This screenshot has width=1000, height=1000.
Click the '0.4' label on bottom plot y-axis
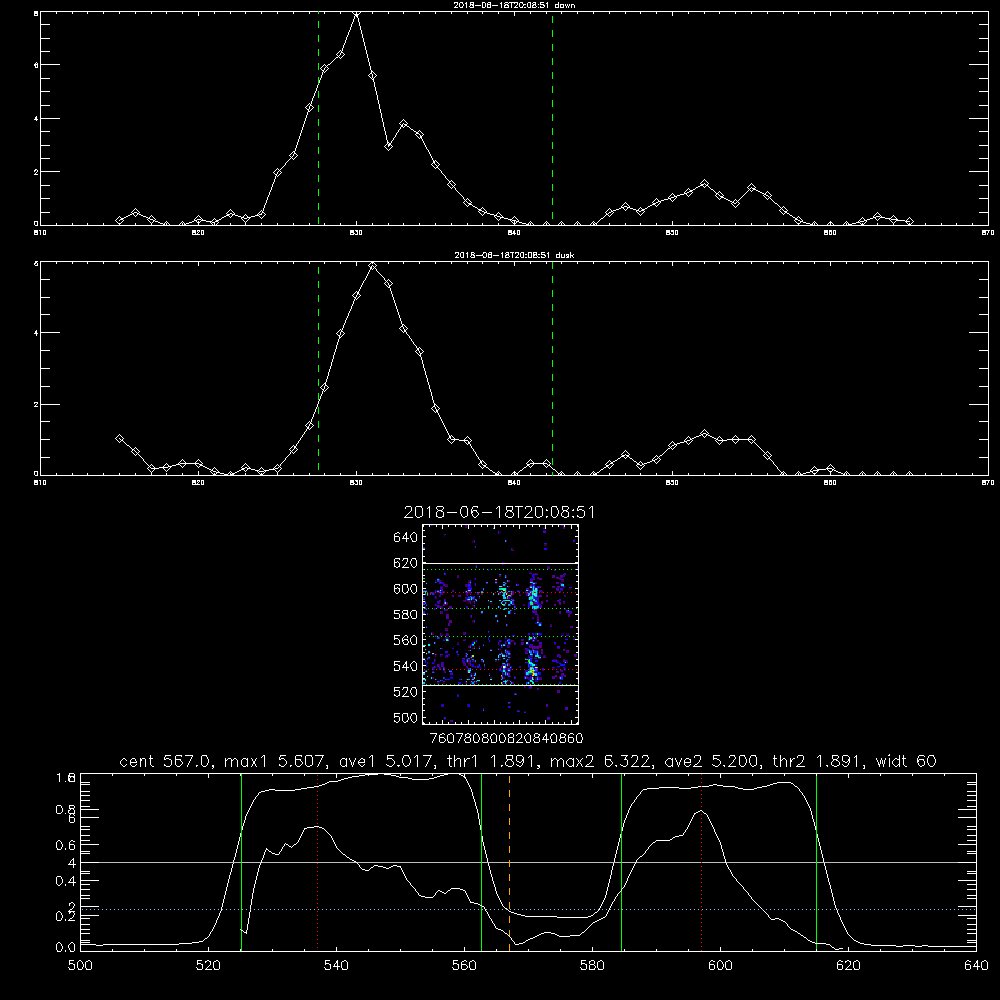(x=66, y=881)
